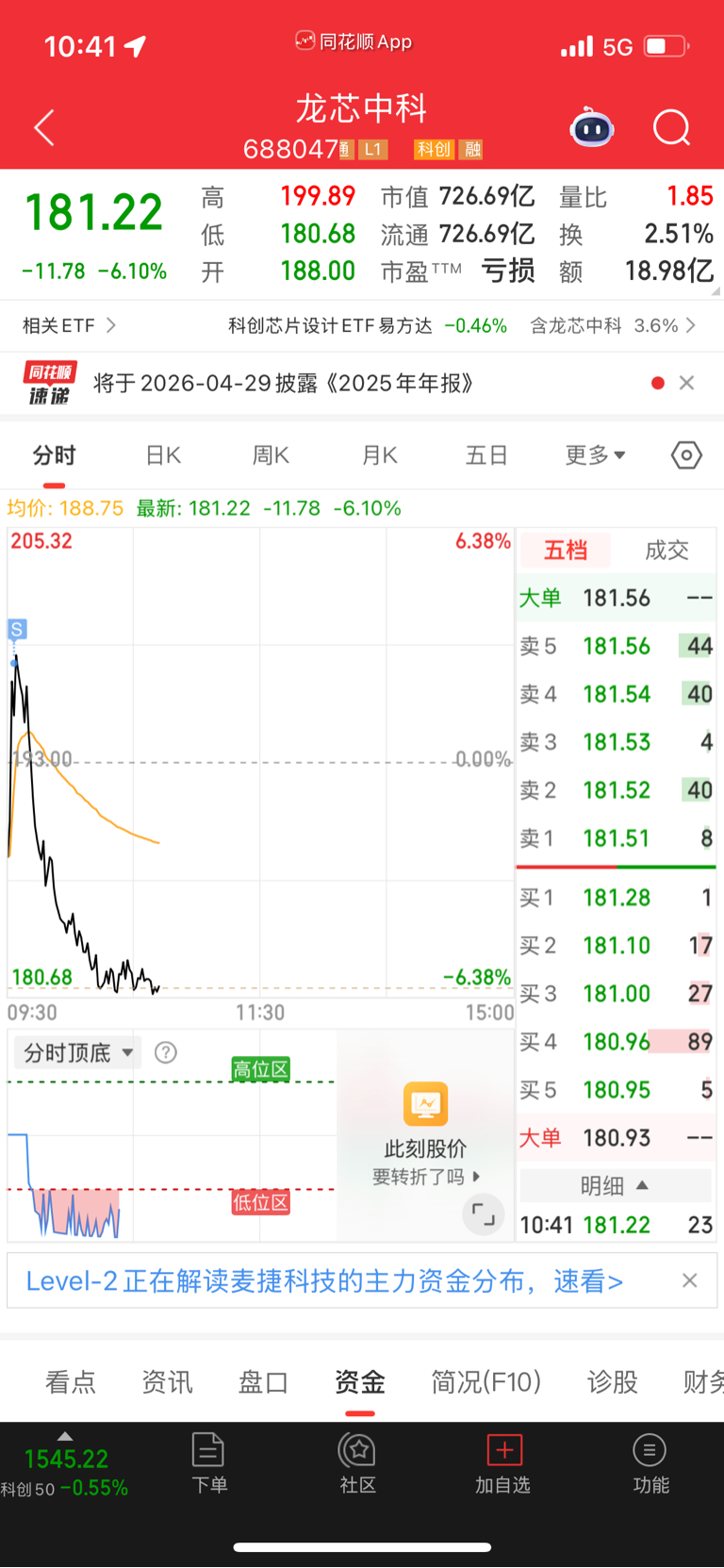Expand the 更多 chart period dropdown

click(595, 455)
